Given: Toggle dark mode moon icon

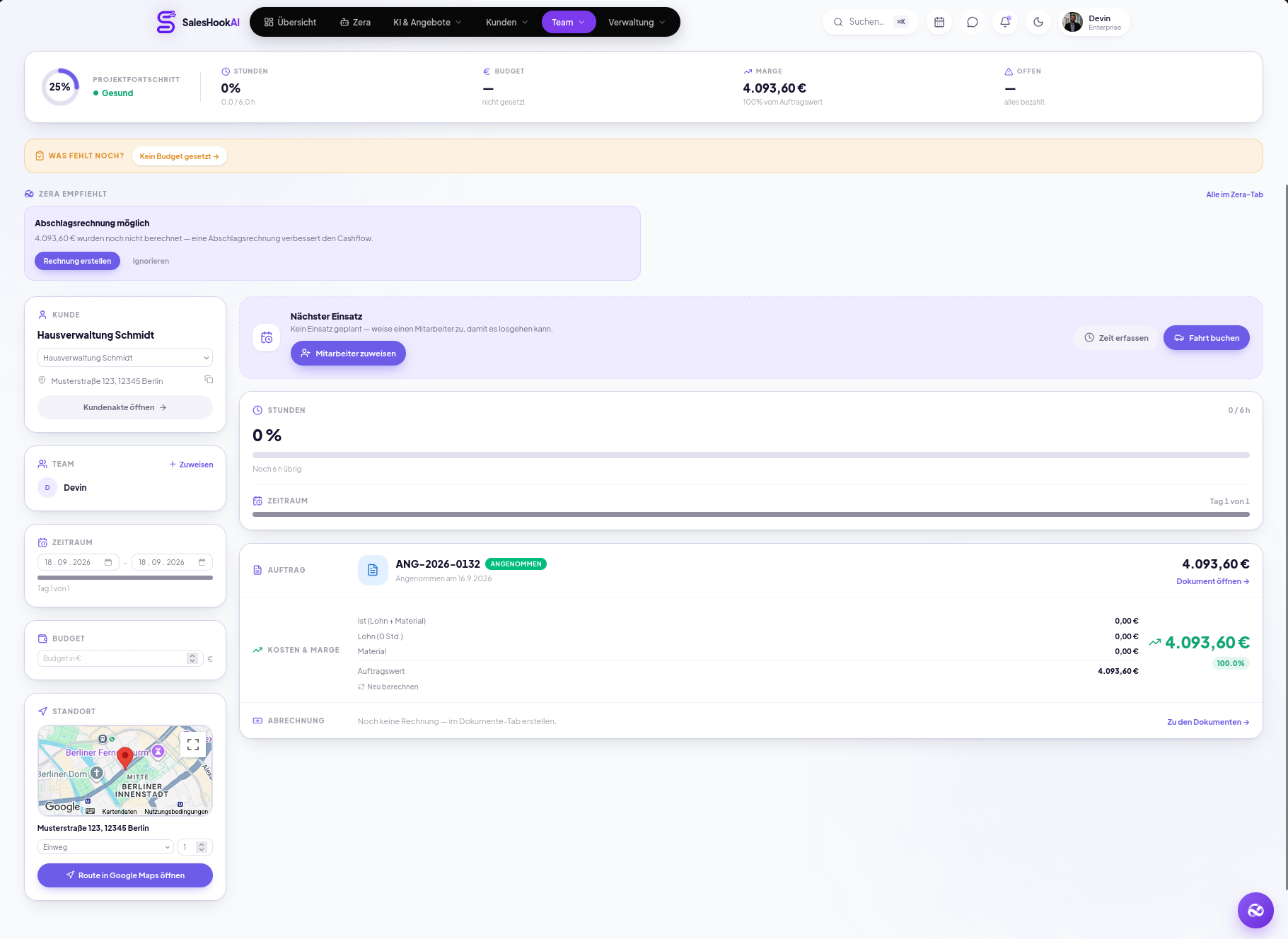Looking at the screenshot, I should 1038,22.
